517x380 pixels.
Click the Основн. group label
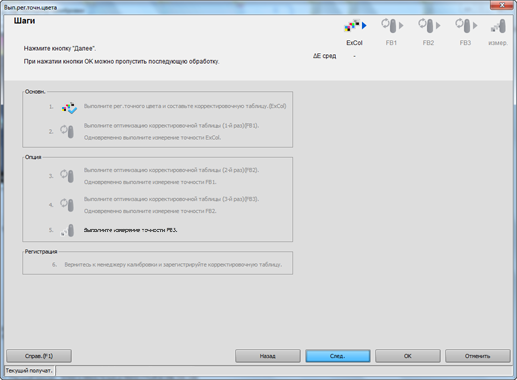pos(35,91)
